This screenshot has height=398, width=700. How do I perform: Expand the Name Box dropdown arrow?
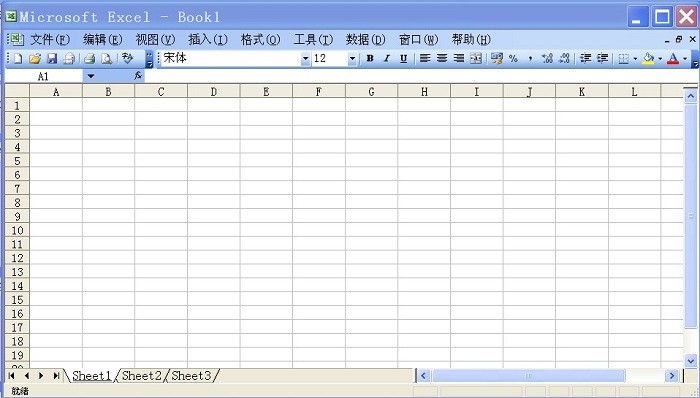(91, 76)
